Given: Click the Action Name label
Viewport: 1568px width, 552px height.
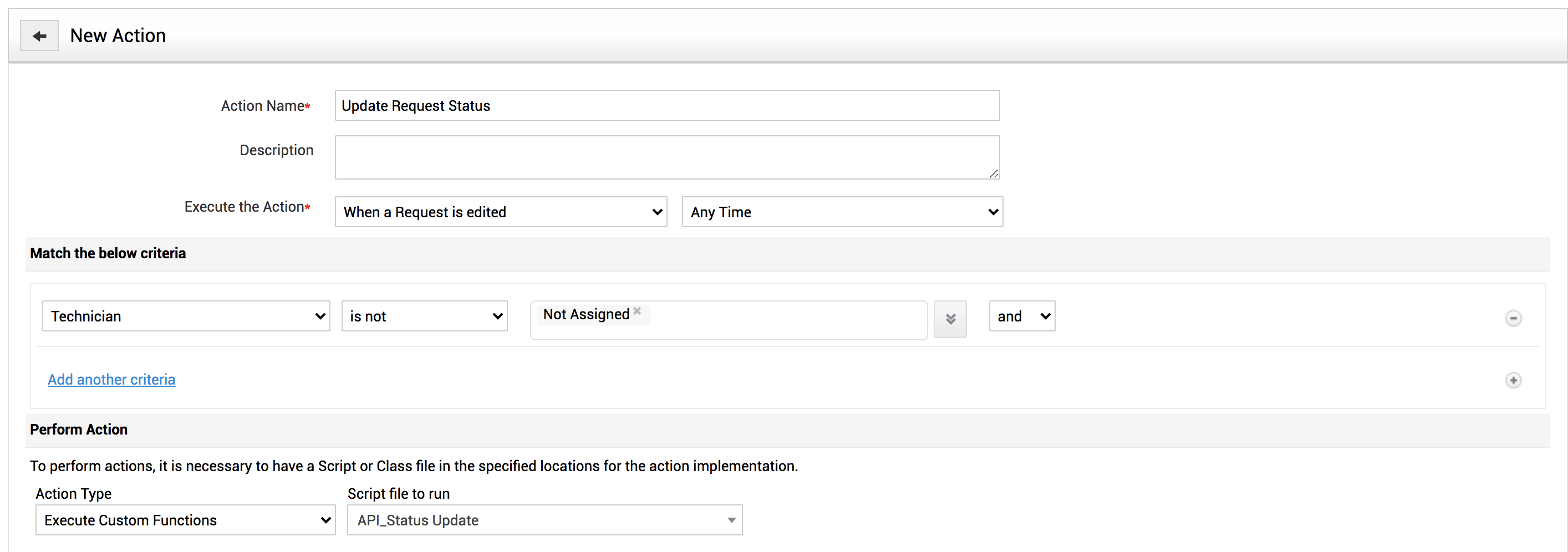Looking at the screenshot, I should (x=262, y=106).
